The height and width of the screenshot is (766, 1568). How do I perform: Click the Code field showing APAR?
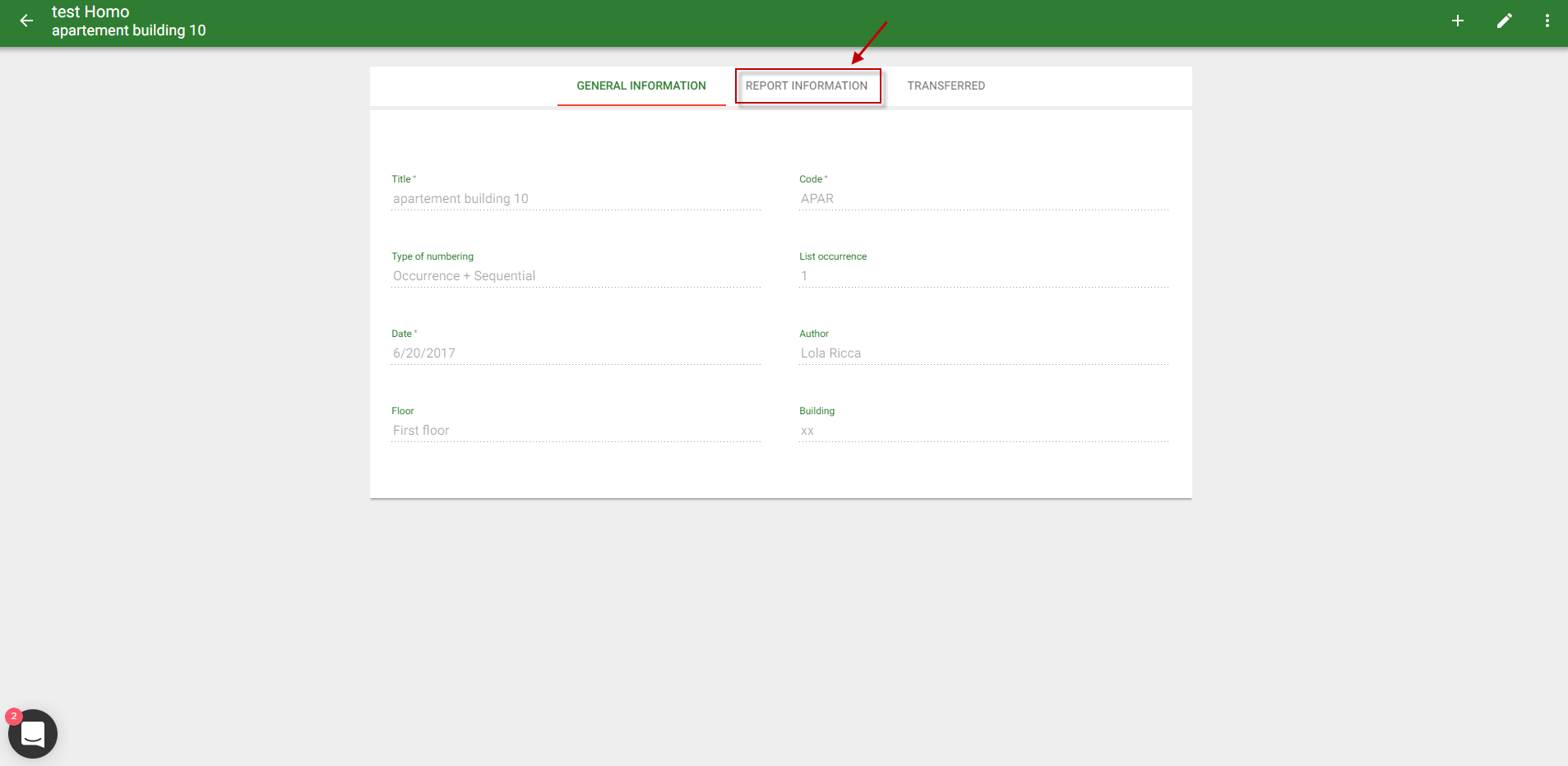tap(983, 199)
